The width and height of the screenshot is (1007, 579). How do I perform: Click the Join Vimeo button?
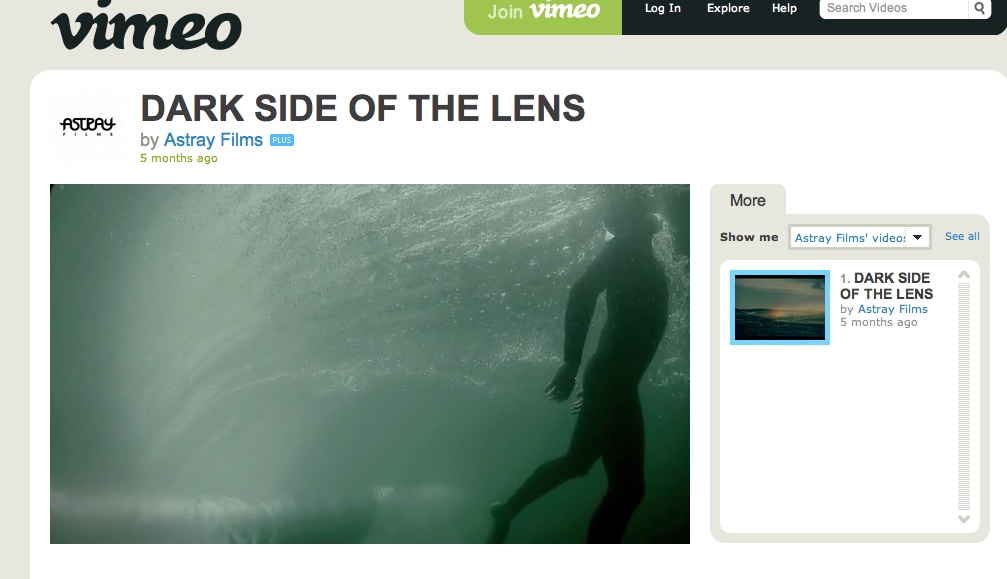coord(543,11)
